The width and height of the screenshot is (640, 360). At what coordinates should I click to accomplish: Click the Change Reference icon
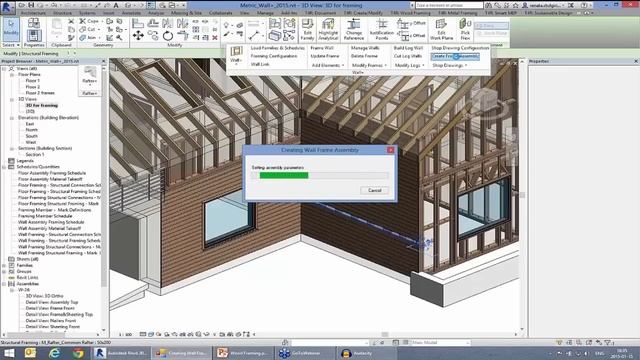click(x=353, y=29)
